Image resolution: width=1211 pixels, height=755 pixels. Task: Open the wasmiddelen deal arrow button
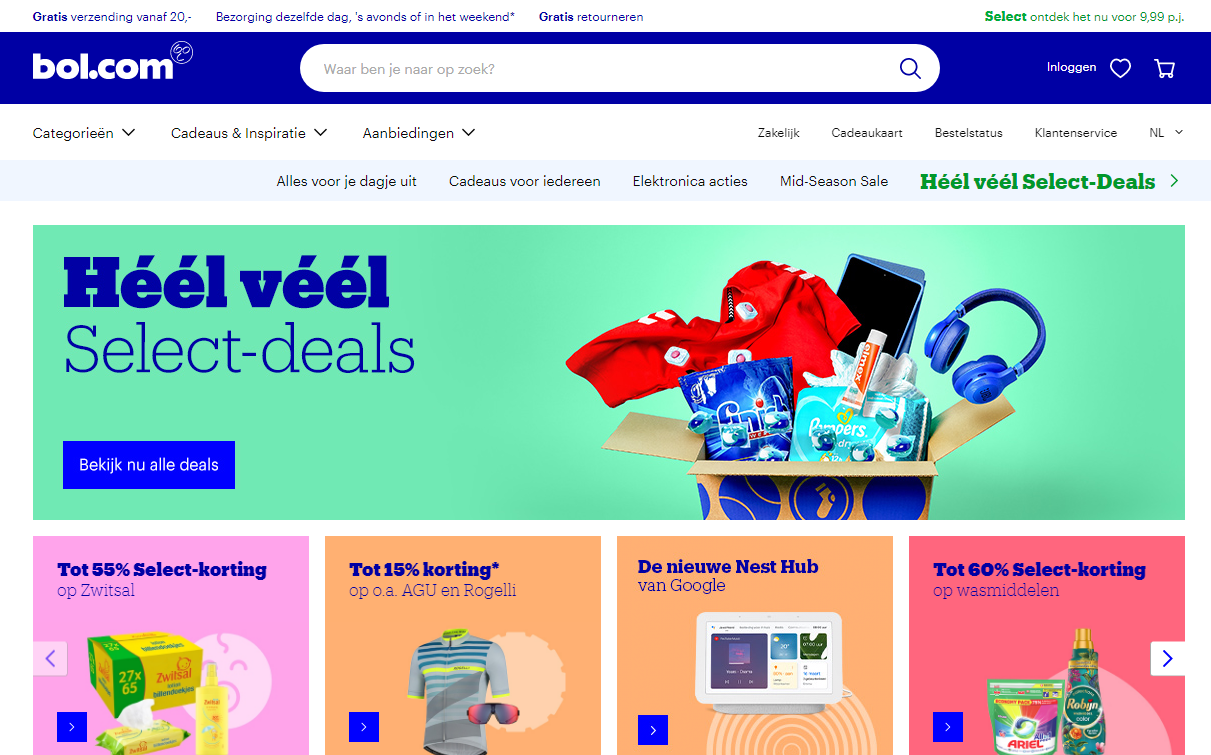948,726
